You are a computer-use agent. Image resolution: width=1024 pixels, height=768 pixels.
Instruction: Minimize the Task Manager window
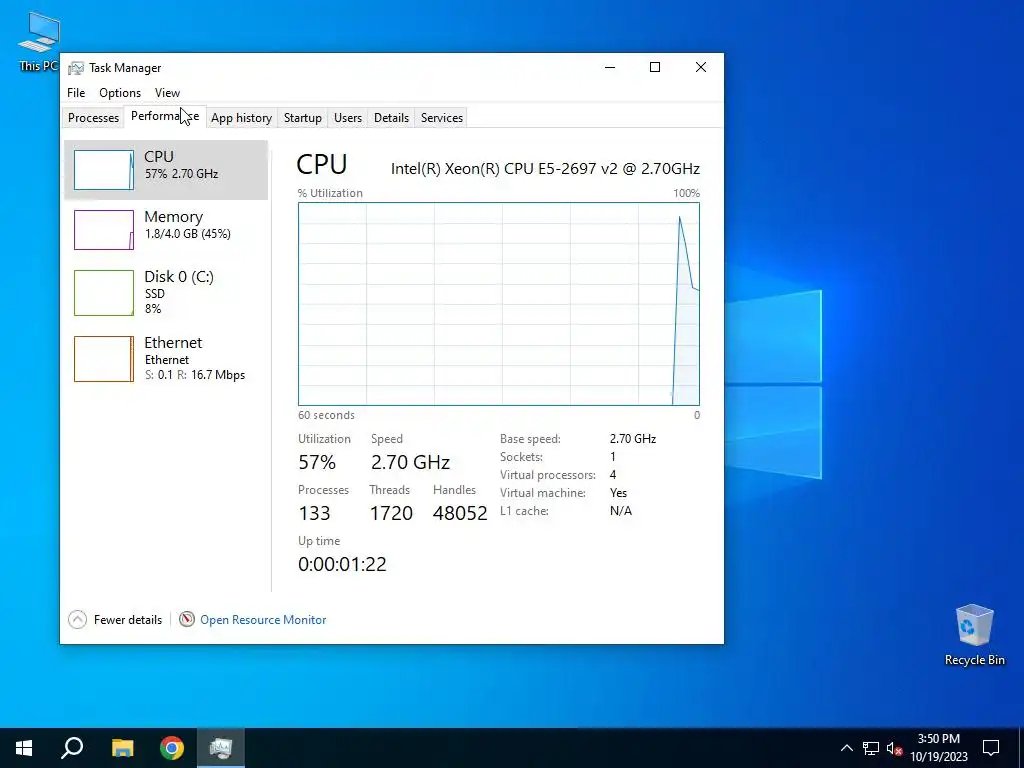coord(610,67)
